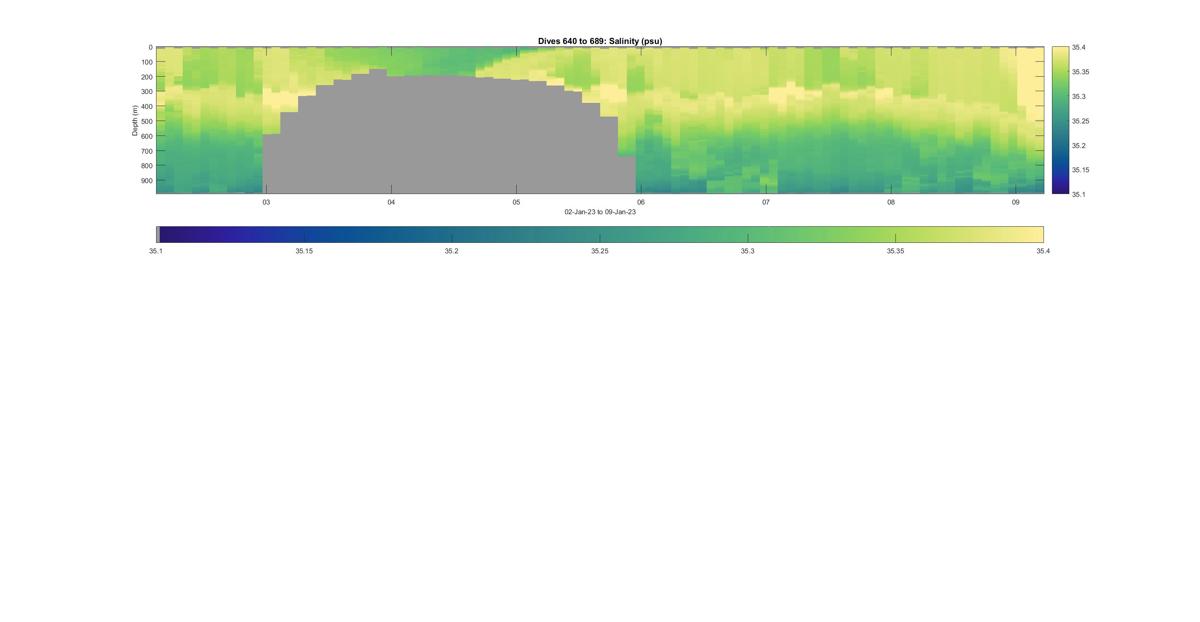Click the plot title "Dives 640 to 689: Salinity (psu)"
The height and width of the screenshot is (622, 1200).
click(600, 41)
